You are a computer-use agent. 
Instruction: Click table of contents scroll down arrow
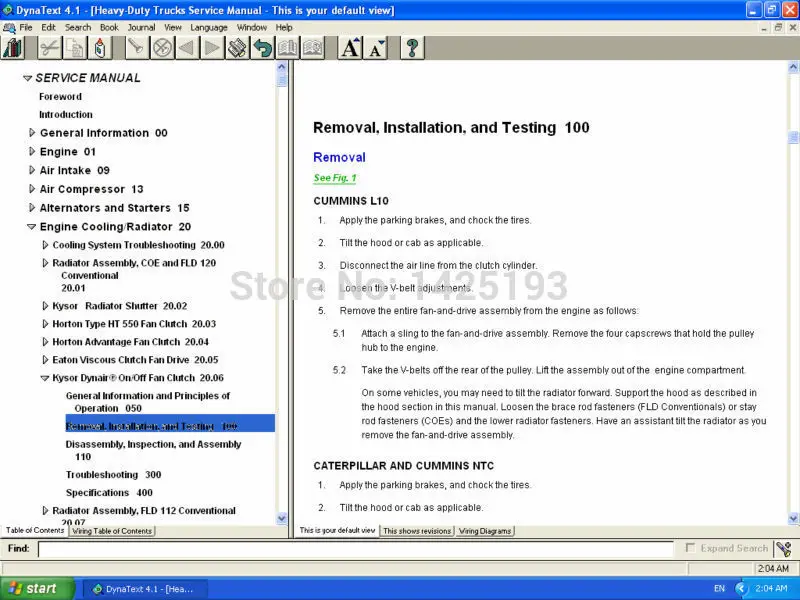[282, 519]
